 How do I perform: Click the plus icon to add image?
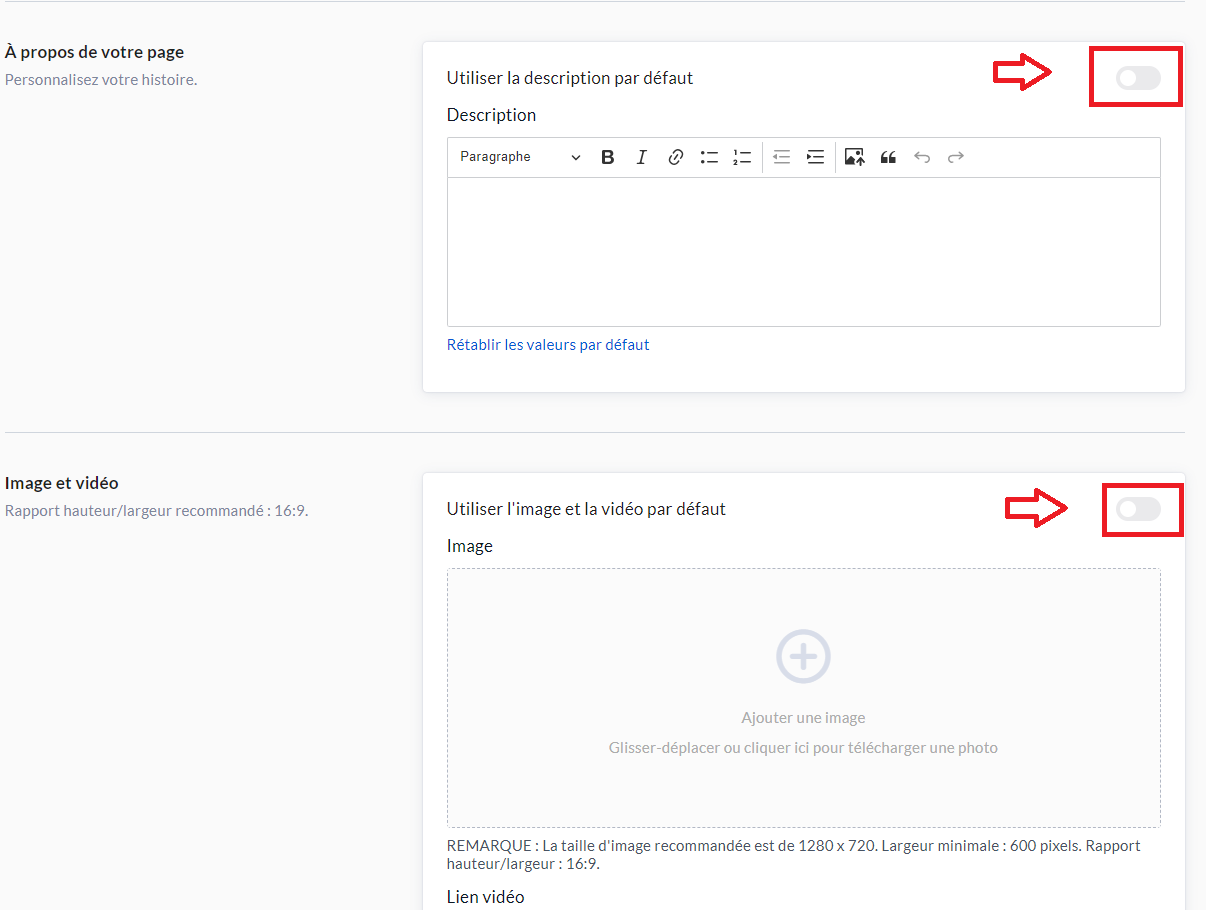pyautogui.click(x=803, y=656)
